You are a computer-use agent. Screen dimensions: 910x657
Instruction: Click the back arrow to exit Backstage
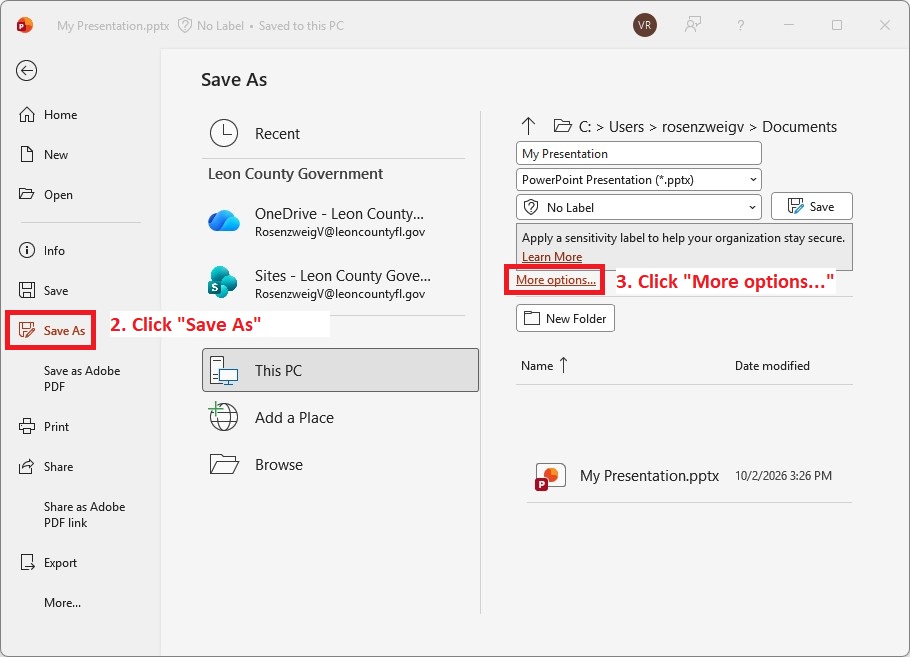click(27, 71)
